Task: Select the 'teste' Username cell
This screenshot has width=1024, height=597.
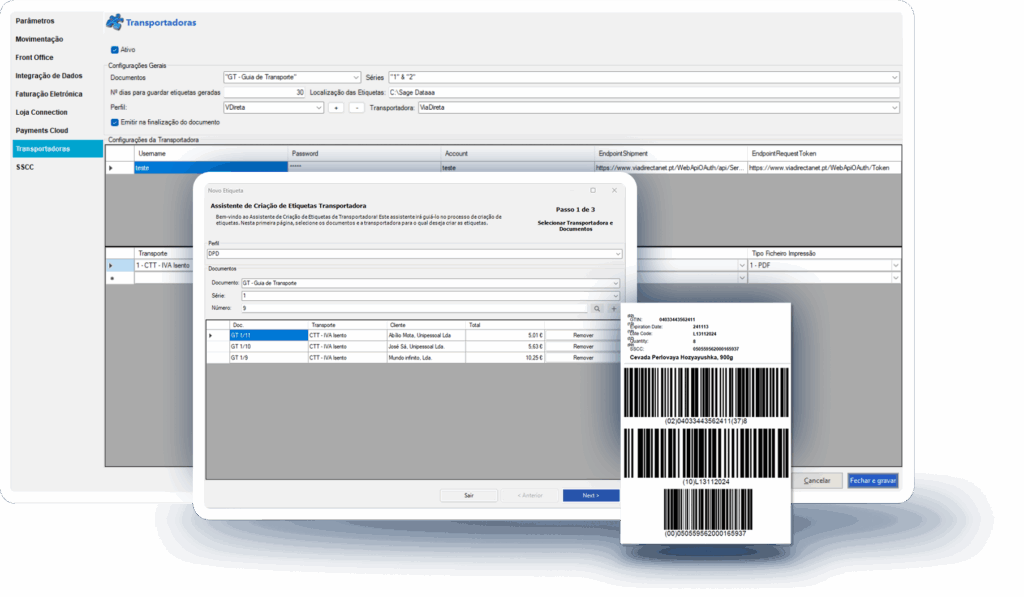Action: (211, 168)
